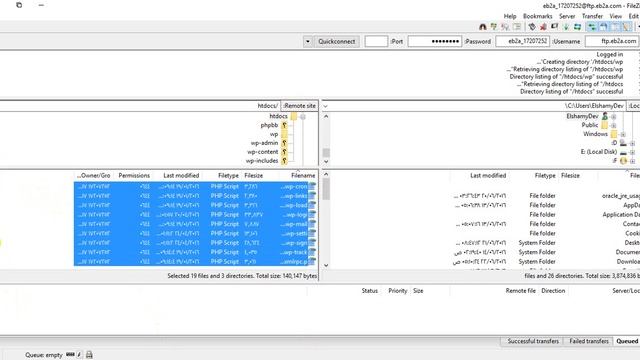Switch to the Successful transfers tab
This screenshot has height=360, width=640.
(533, 341)
